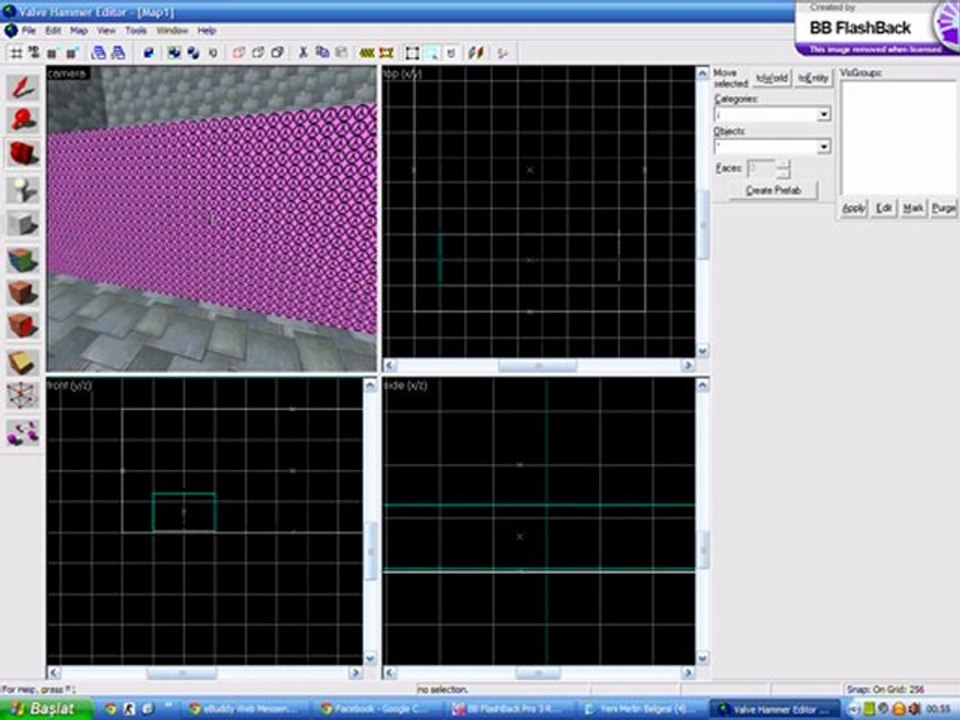The height and width of the screenshot is (720, 960).
Task: Select the Clipping tool
Action: (x=23, y=362)
